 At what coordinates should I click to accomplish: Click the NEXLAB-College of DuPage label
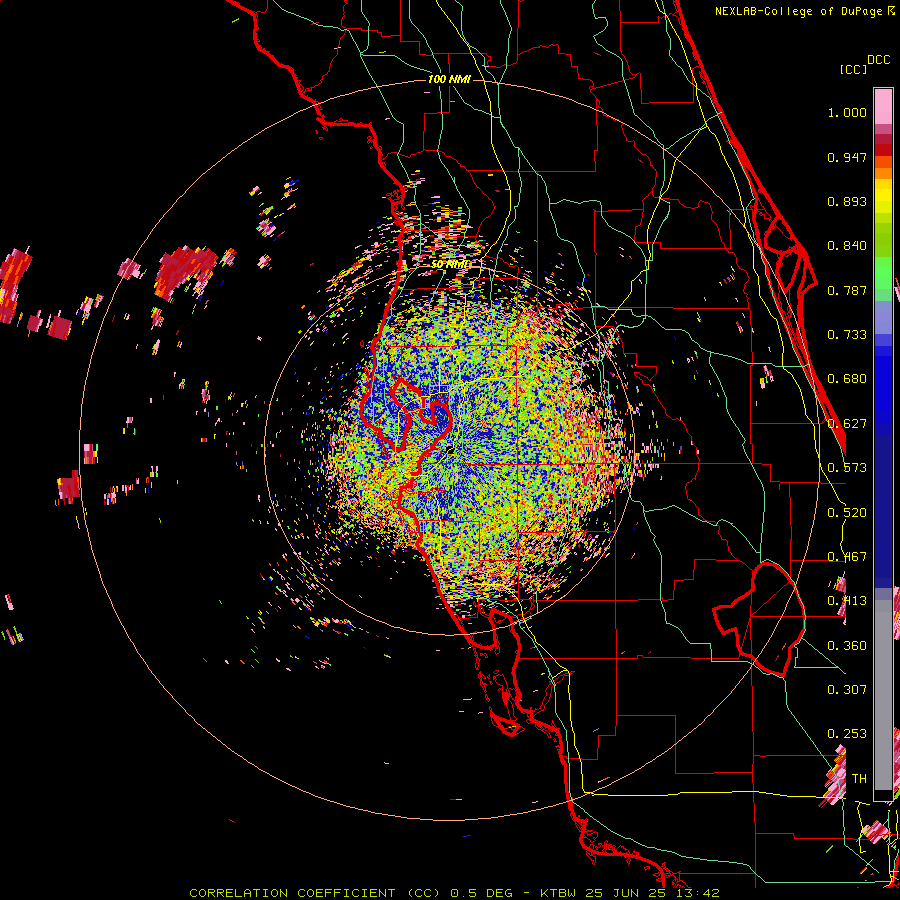798,11
